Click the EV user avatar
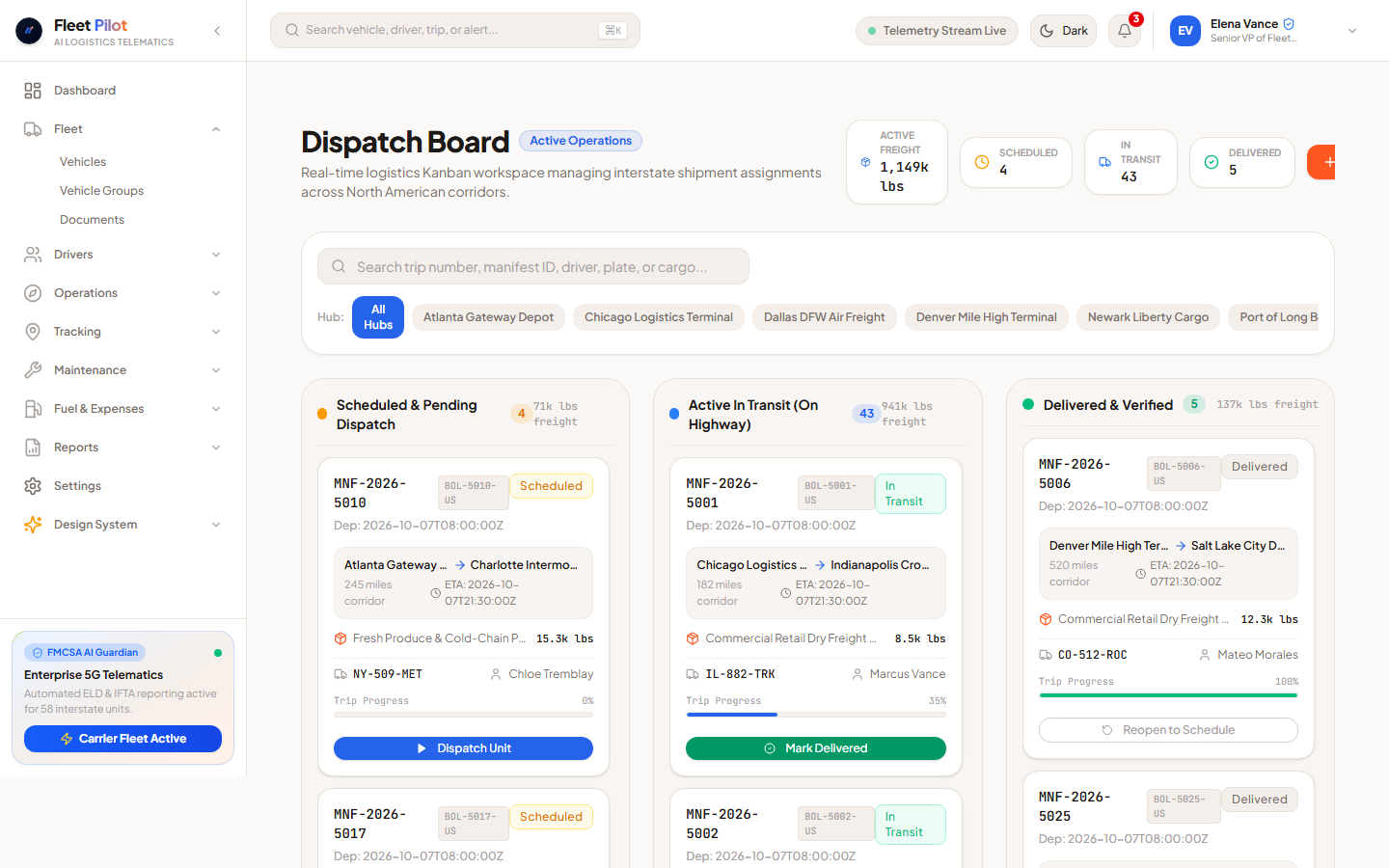The width and height of the screenshot is (1389, 868). [1185, 31]
